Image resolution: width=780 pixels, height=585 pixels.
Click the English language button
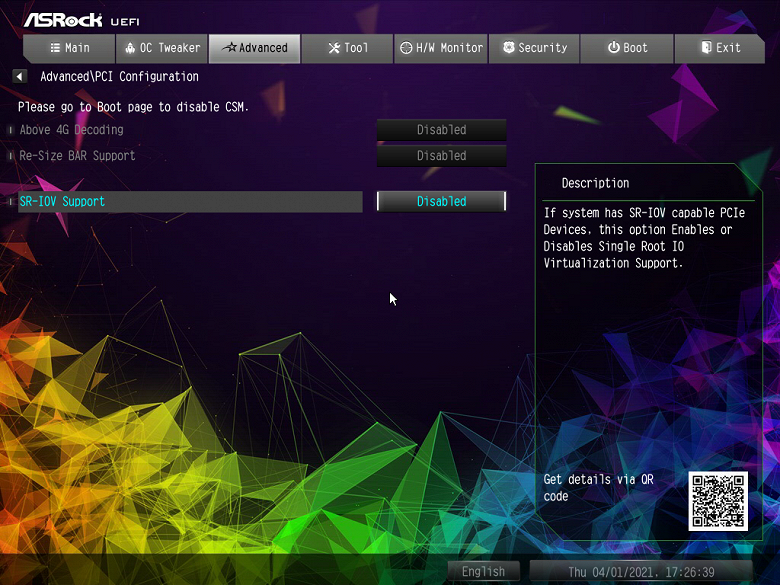tap(483, 572)
